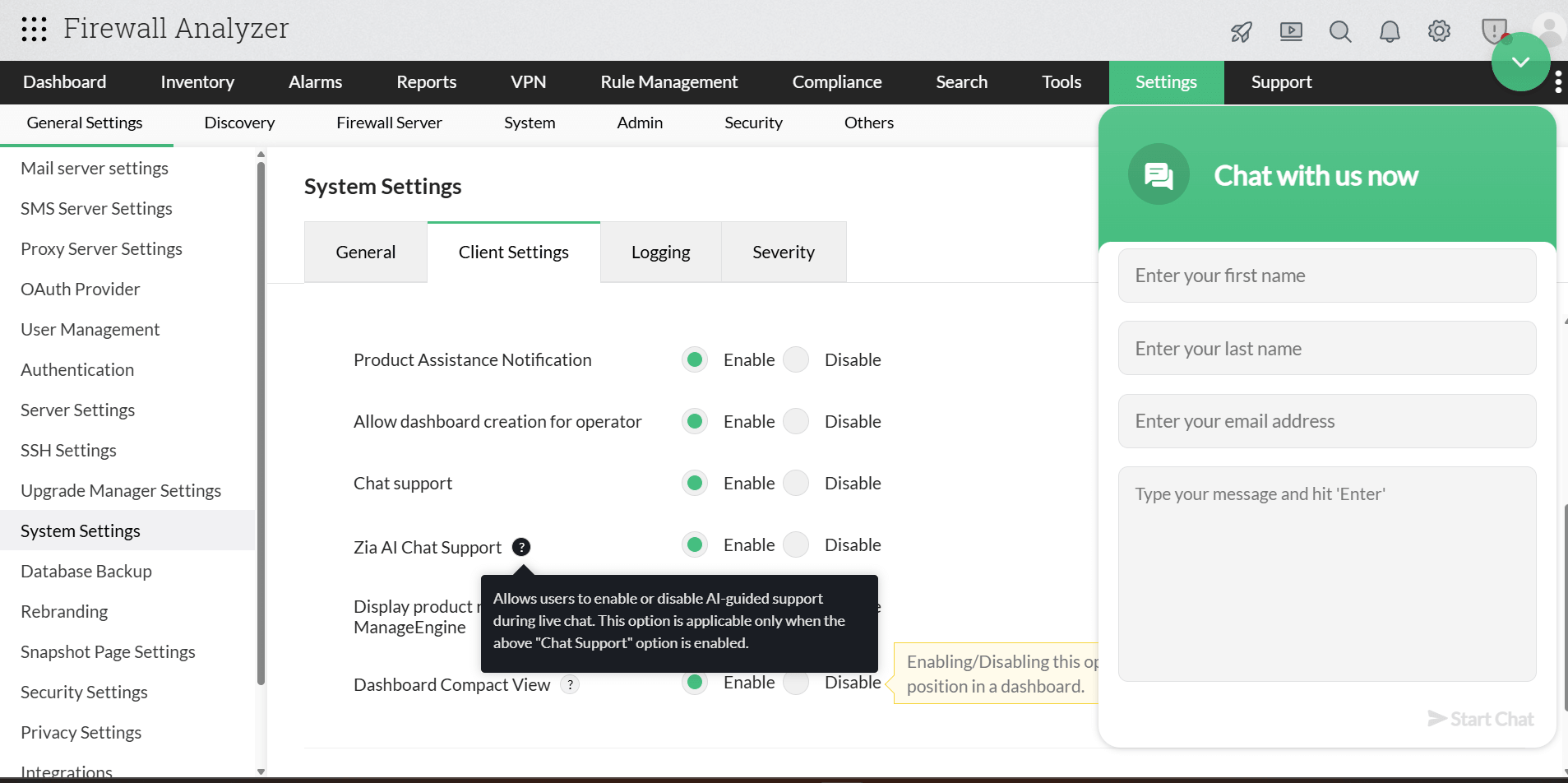Screen dimensions: 1568x783
Task: Open the Search menu item
Action: (x=961, y=82)
